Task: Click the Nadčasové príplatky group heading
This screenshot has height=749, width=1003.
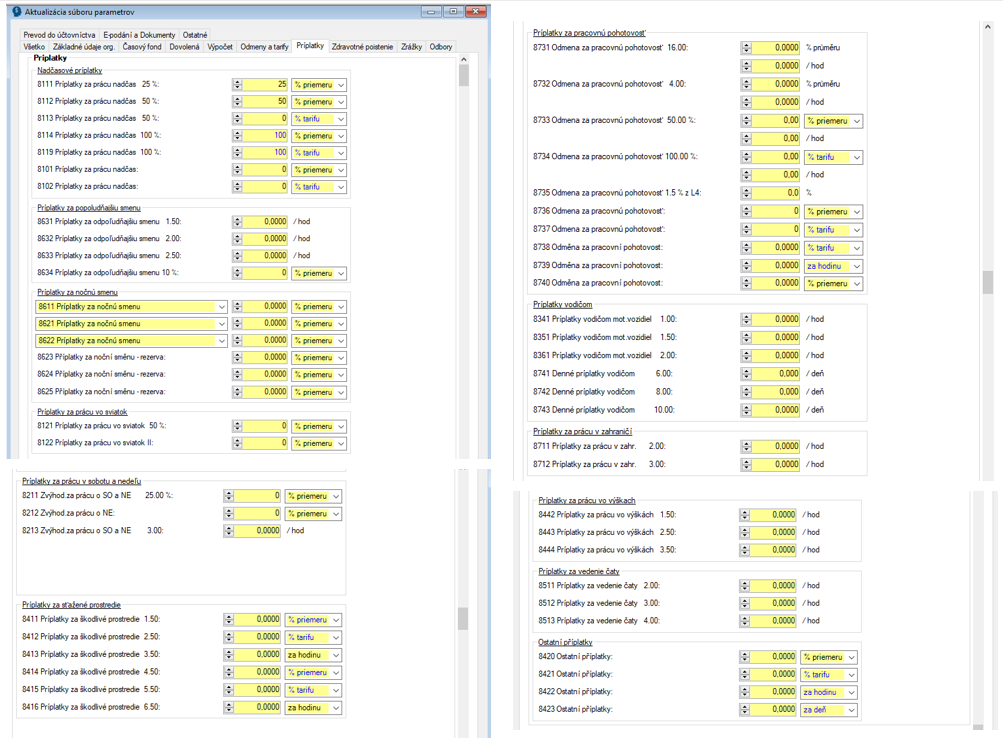Action: tap(70, 70)
